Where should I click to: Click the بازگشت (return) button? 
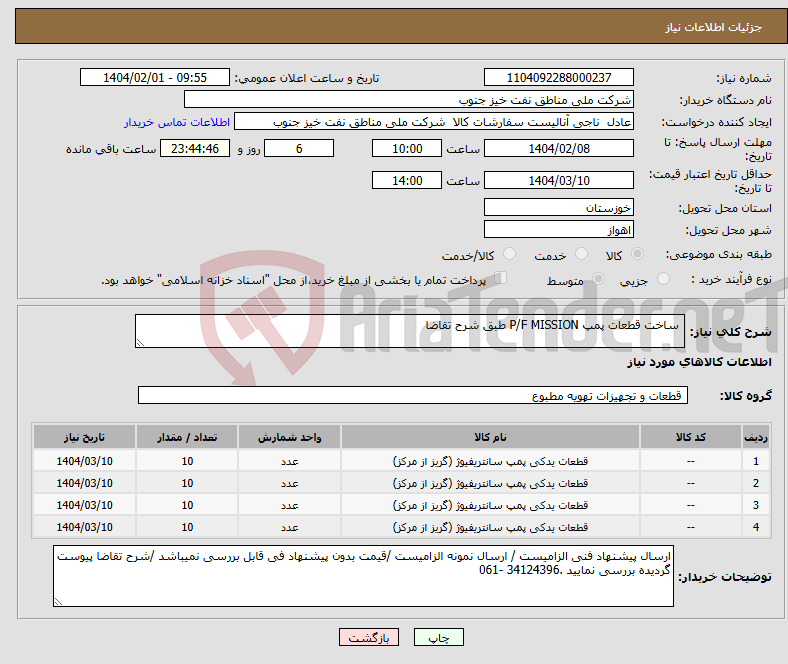coord(369,637)
